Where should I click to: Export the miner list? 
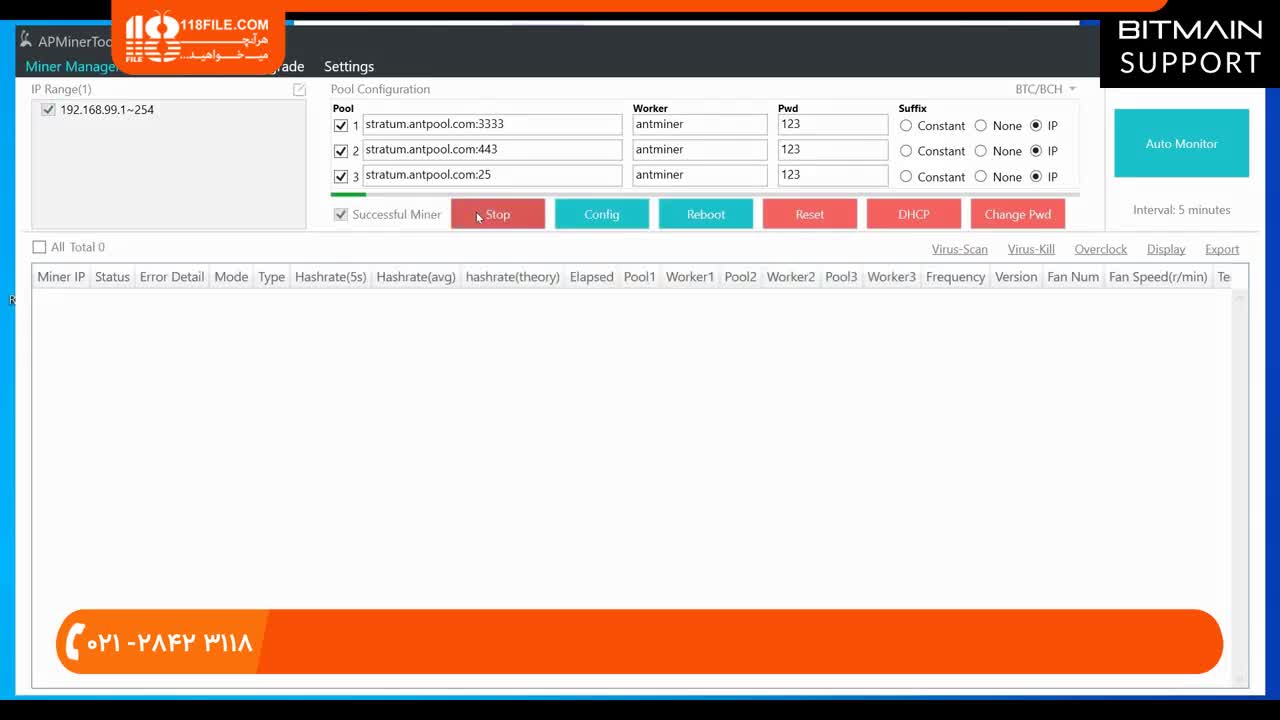[x=1222, y=249]
